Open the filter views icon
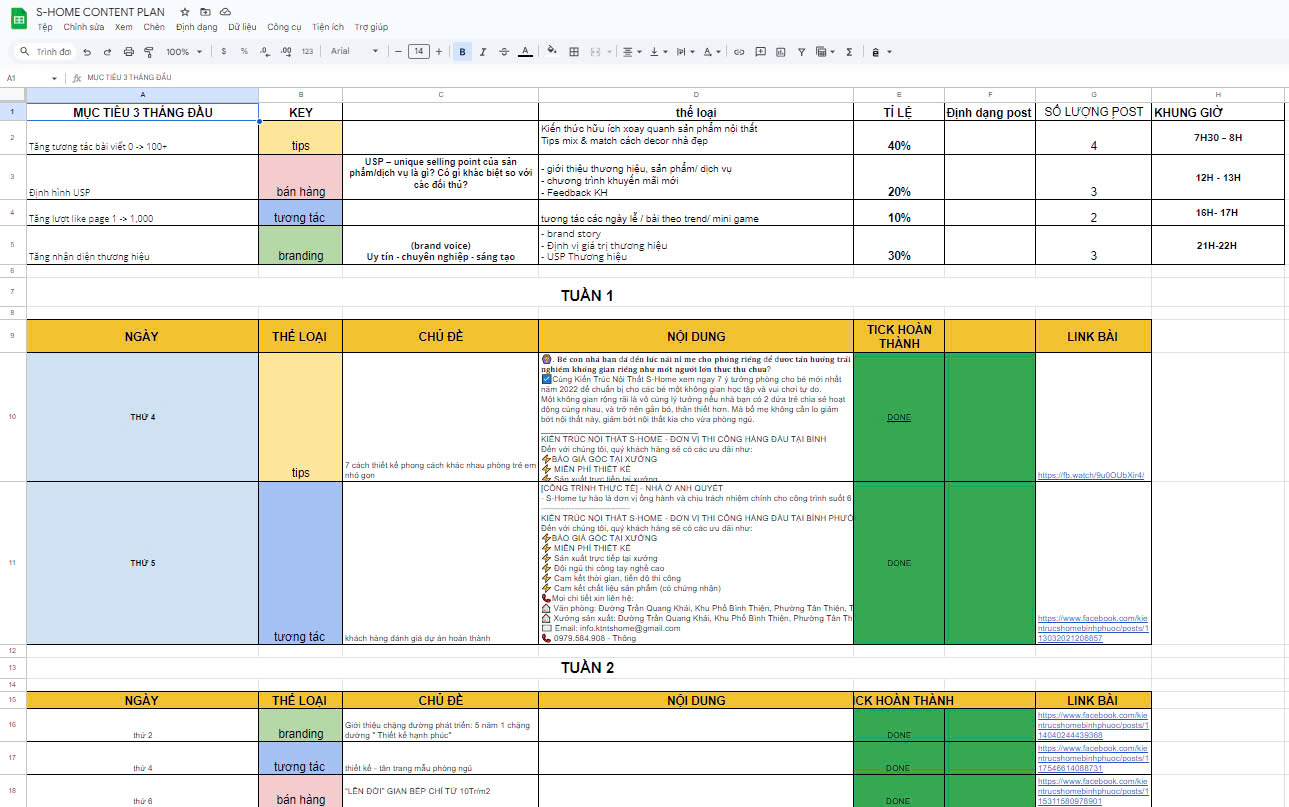Image resolution: width=1289 pixels, height=807 pixels. click(825, 51)
